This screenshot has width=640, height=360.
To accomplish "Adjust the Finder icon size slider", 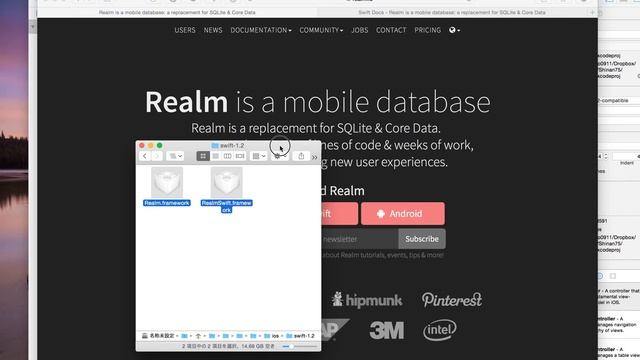I will (x=300, y=347).
